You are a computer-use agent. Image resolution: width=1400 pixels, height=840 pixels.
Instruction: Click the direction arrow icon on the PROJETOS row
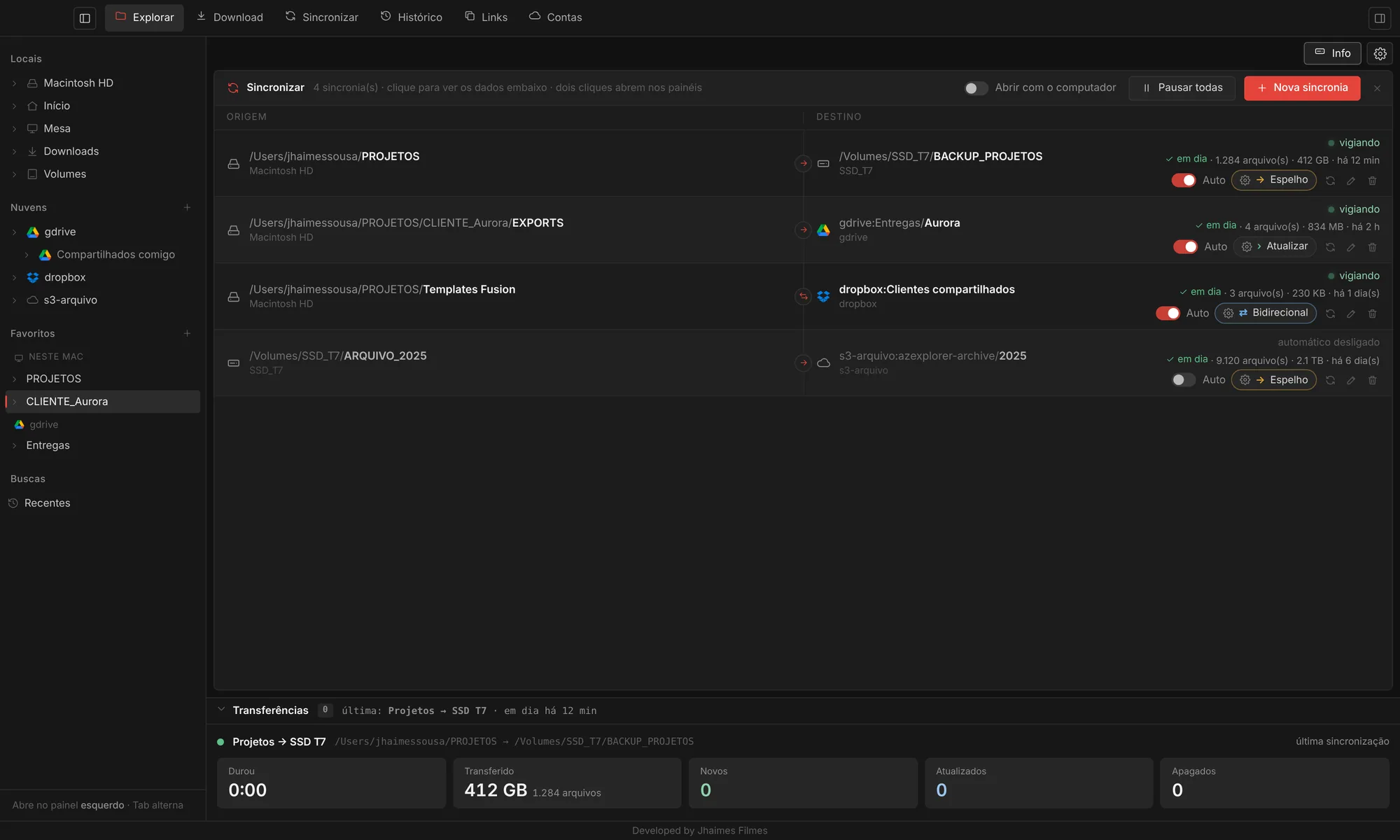point(804,163)
